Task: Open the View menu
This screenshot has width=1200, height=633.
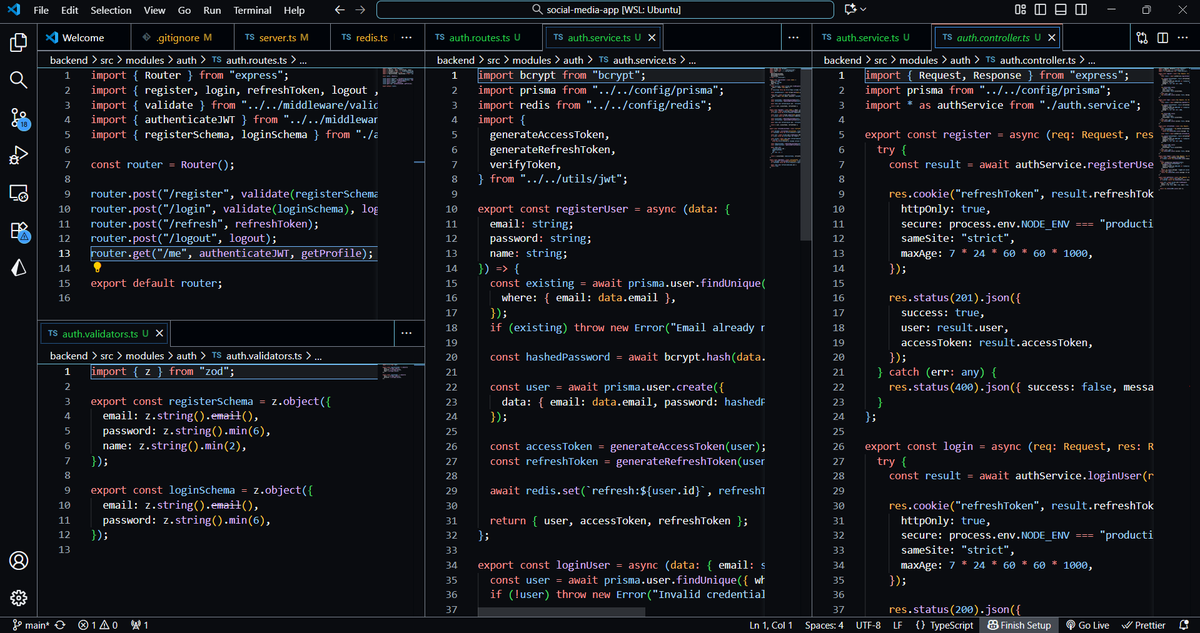Action: (x=155, y=10)
